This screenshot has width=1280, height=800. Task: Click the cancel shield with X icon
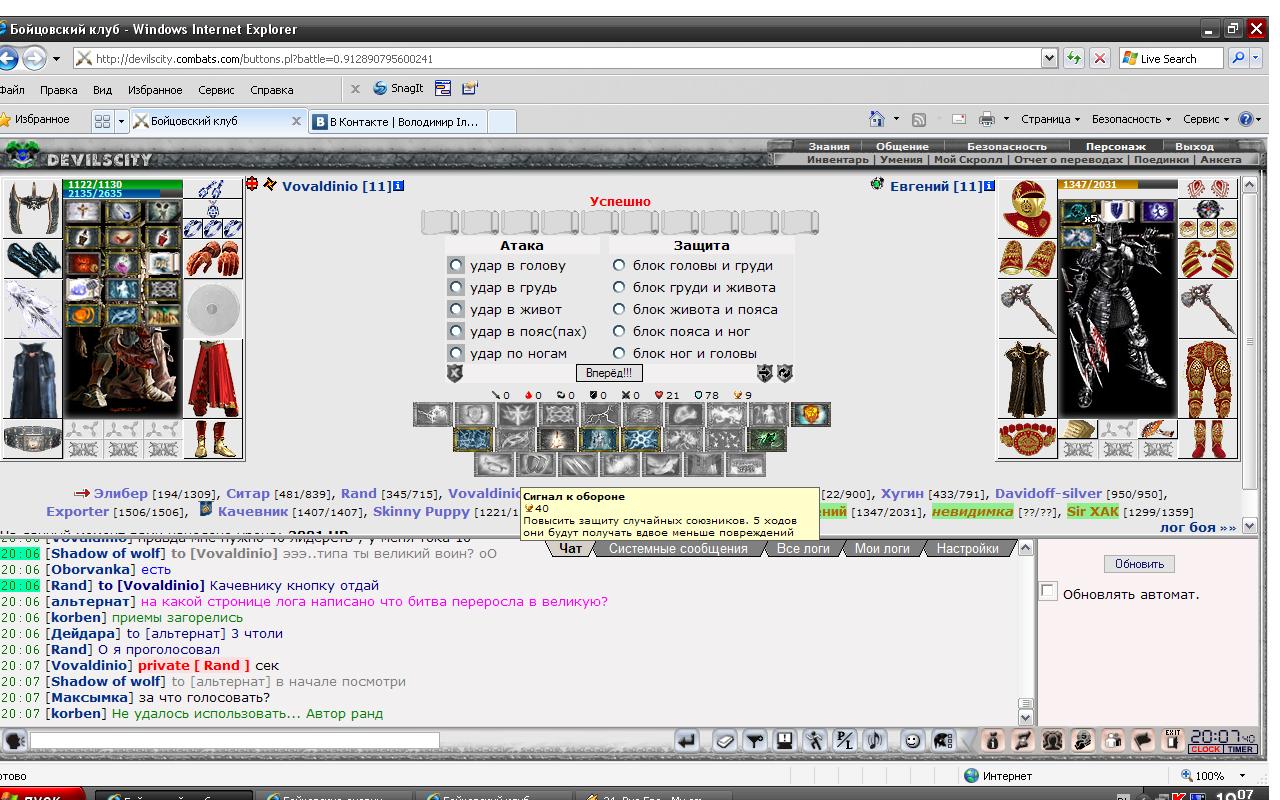point(455,372)
